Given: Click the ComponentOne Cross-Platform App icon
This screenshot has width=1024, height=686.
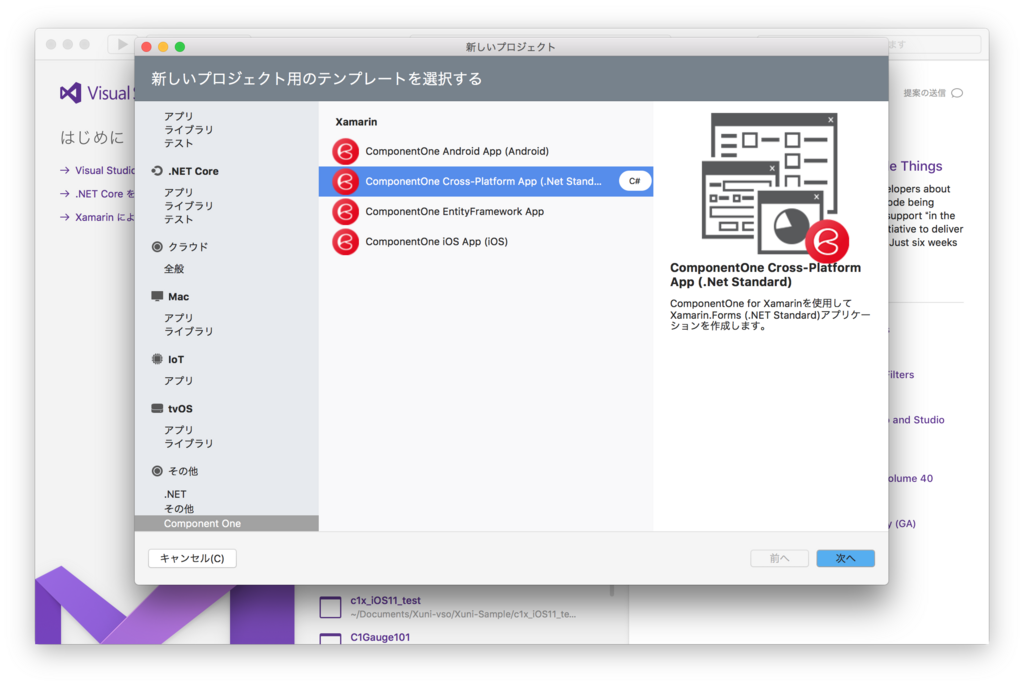Looking at the screenshot, I should [345, 182].
